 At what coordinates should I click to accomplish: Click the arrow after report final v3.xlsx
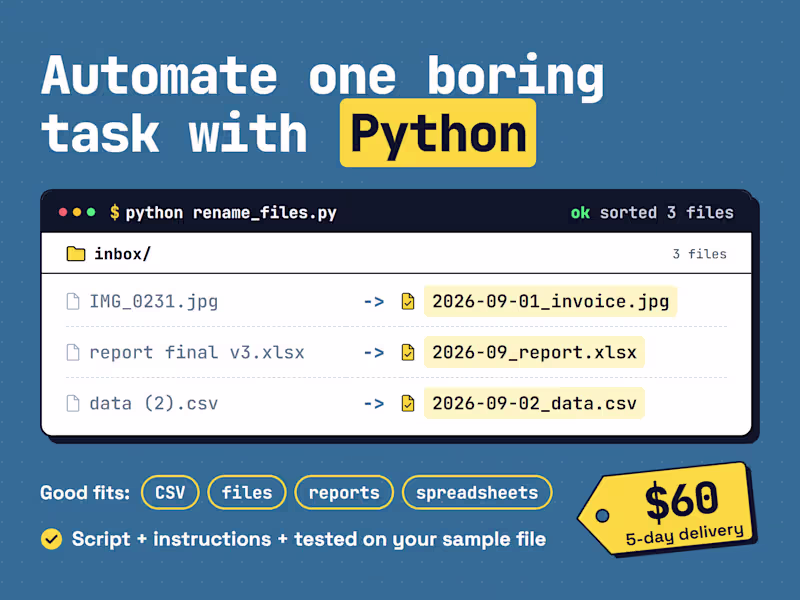tap(374, 353)
